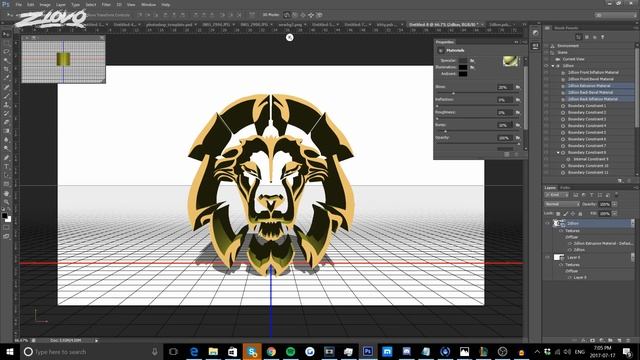Select Zdlion Extrusion Material row
640x360 pixels.
(x=589, y=86)
